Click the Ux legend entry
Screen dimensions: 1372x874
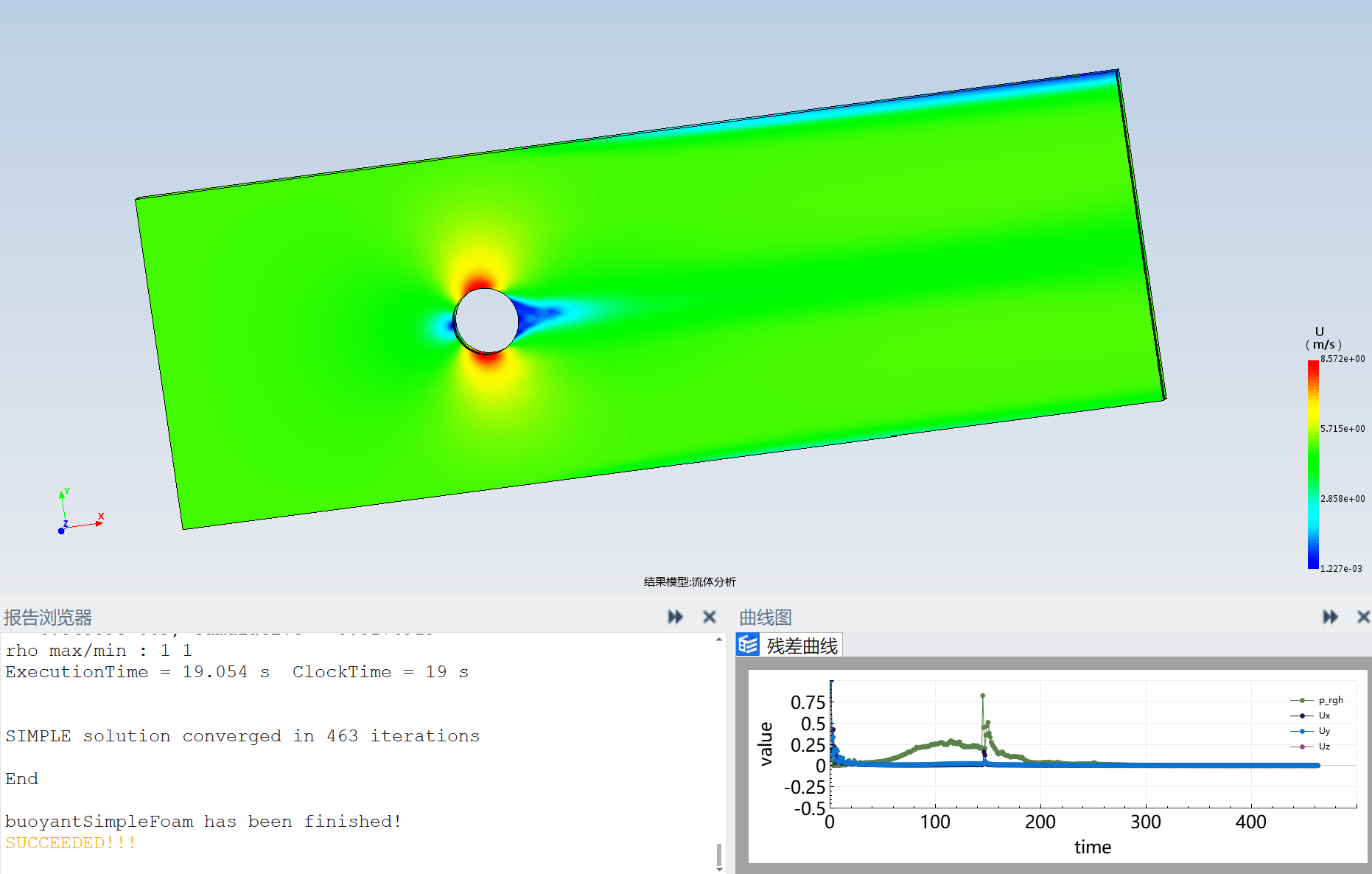pyautogui.click(x=1310, y=716)
